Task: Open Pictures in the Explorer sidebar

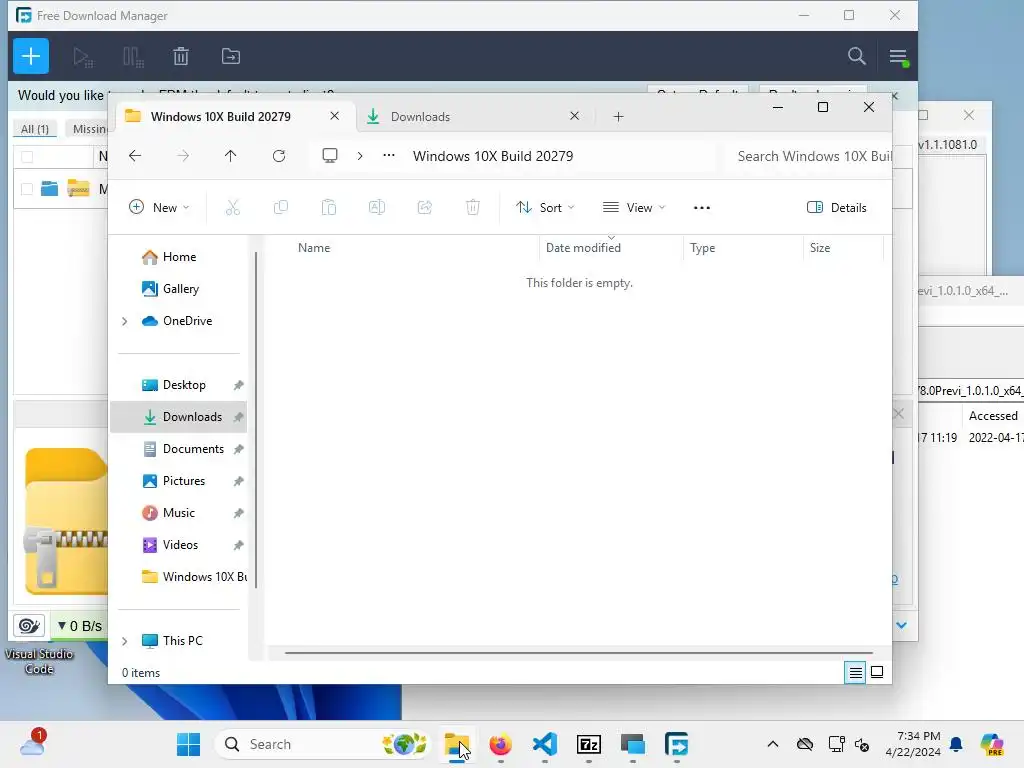Action: (x=178, y=481)
